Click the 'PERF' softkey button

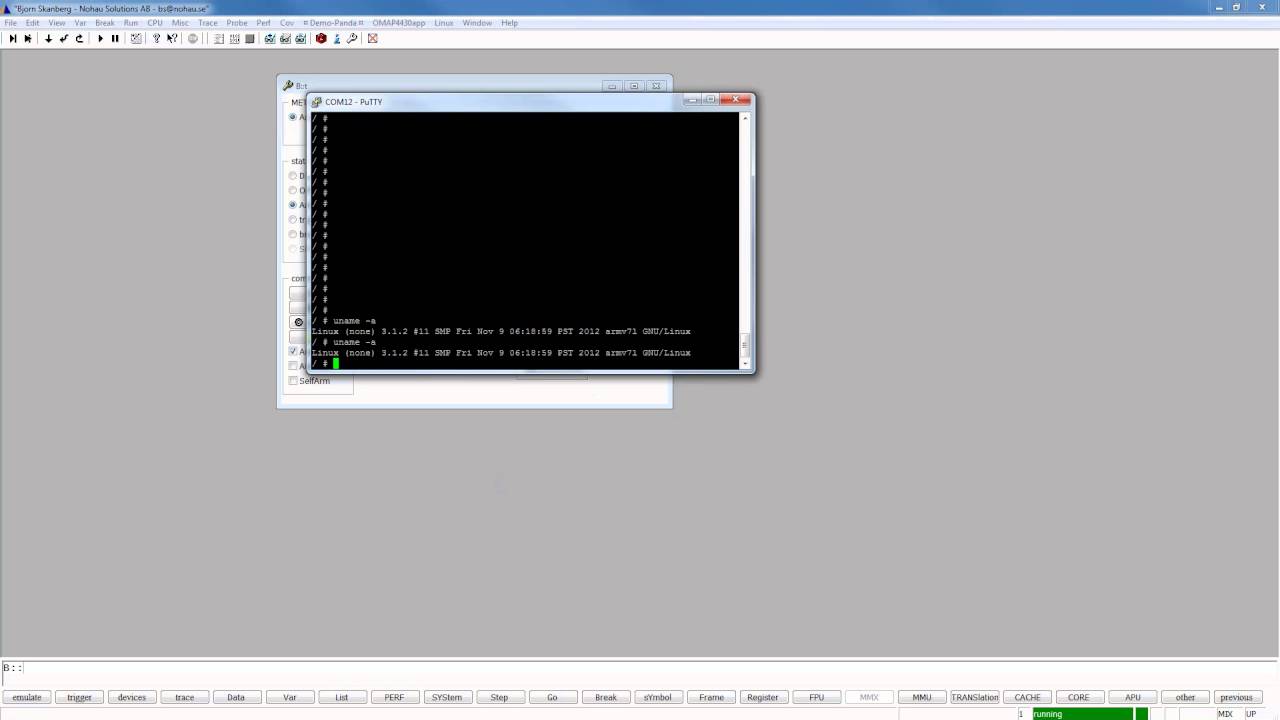pos(394,697)
